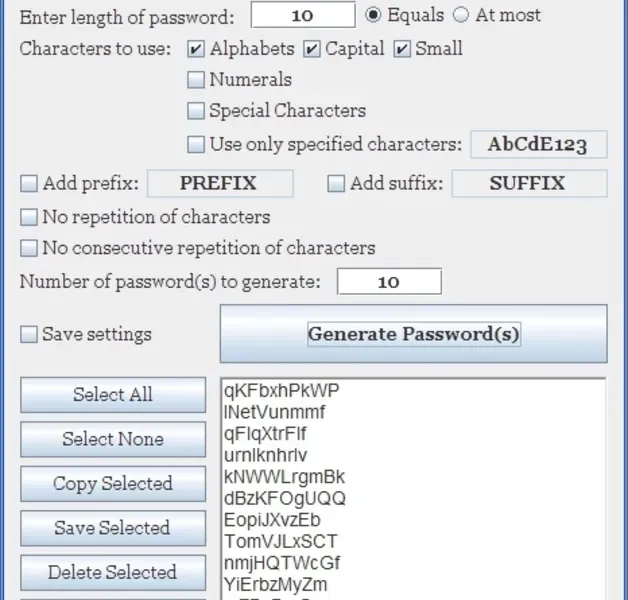Enable Special Characters checkbox

pos(195,111)
